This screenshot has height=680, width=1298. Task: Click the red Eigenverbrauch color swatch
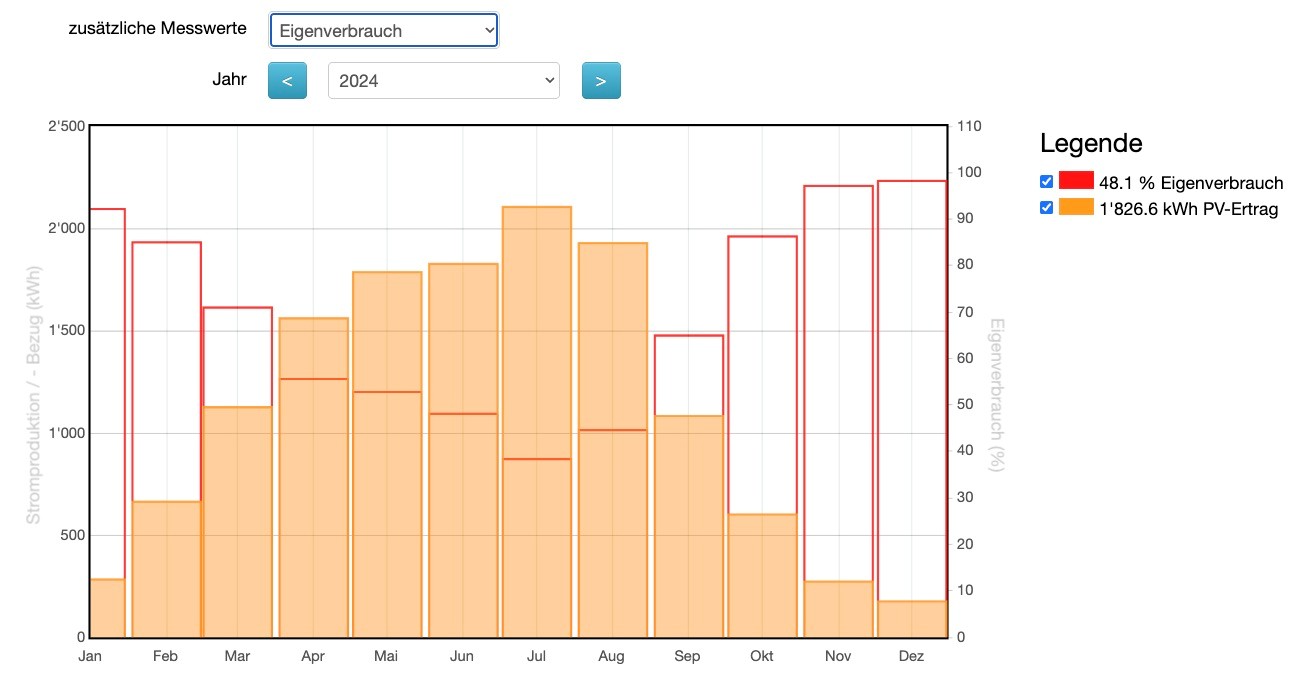pyautogui.click(x=1076, y=181)
